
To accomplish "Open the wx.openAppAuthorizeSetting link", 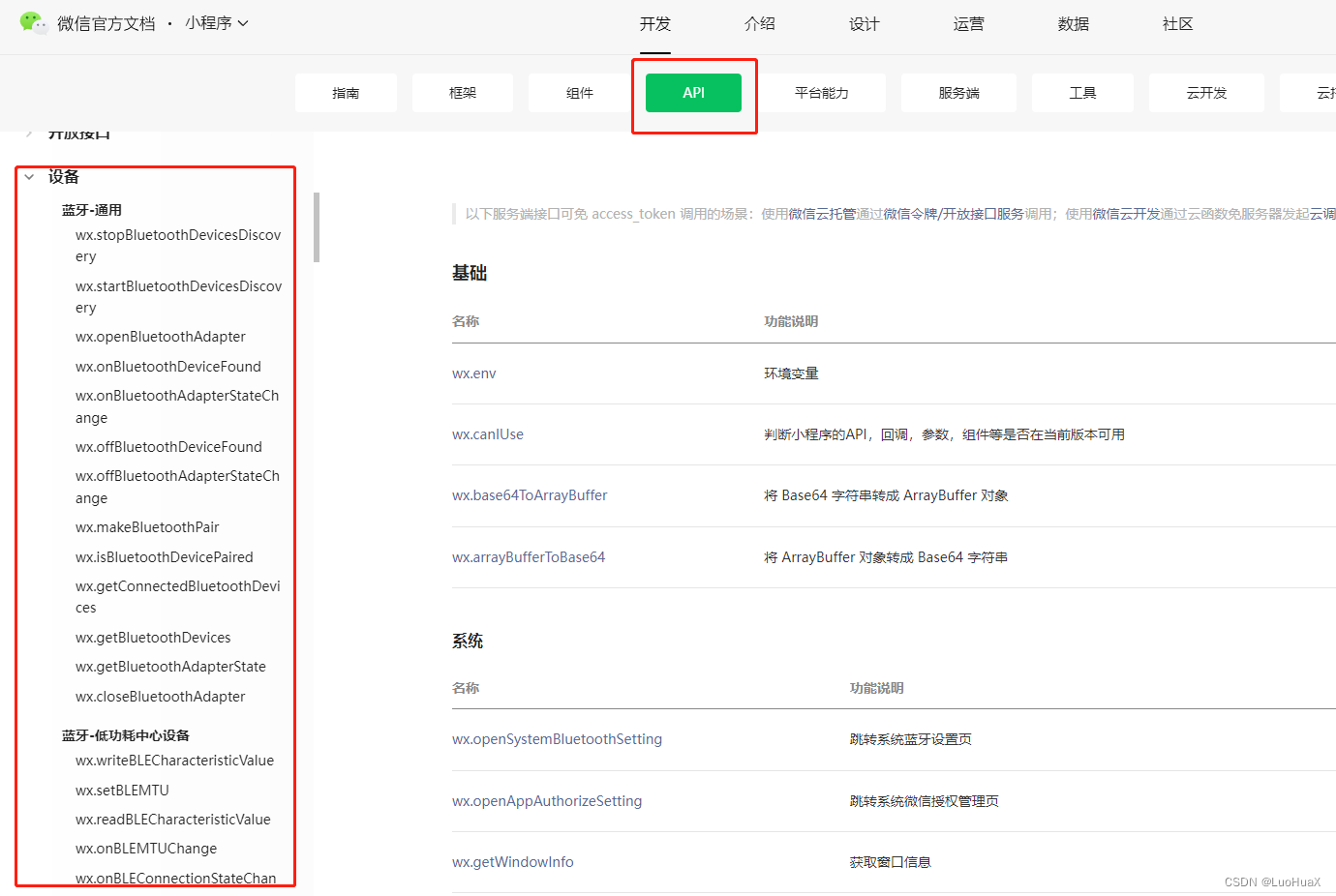I will coord(547,801).
